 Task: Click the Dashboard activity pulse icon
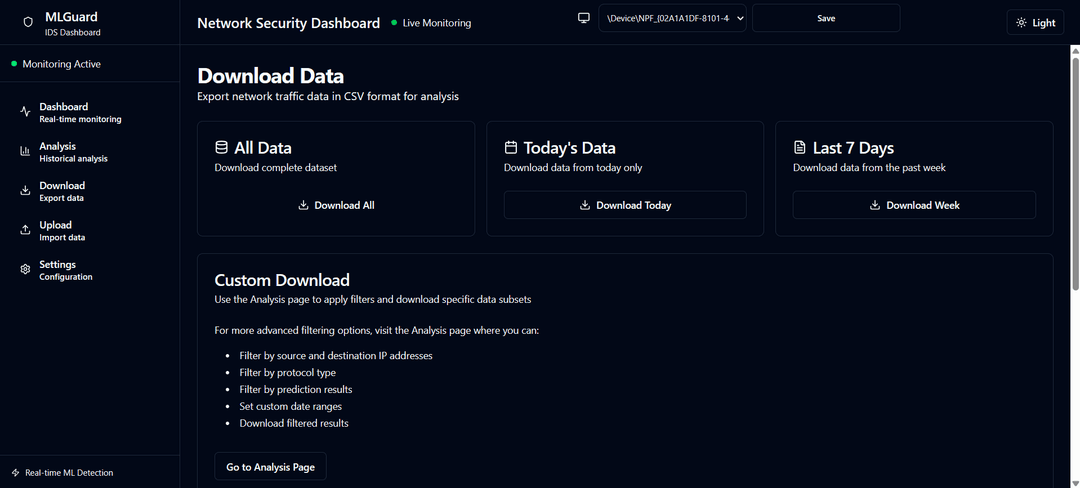click(25, 112)
